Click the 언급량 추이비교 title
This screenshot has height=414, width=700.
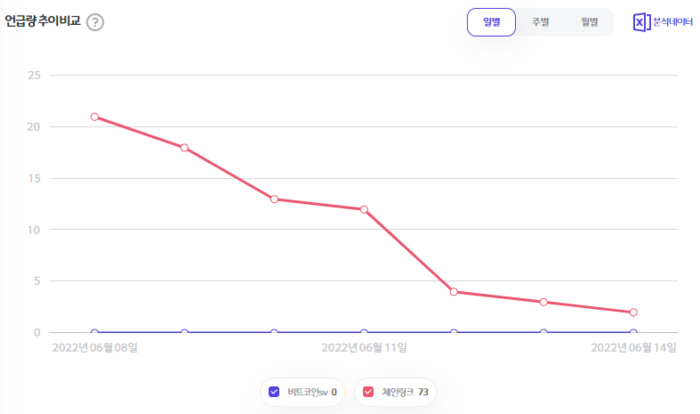42,22
